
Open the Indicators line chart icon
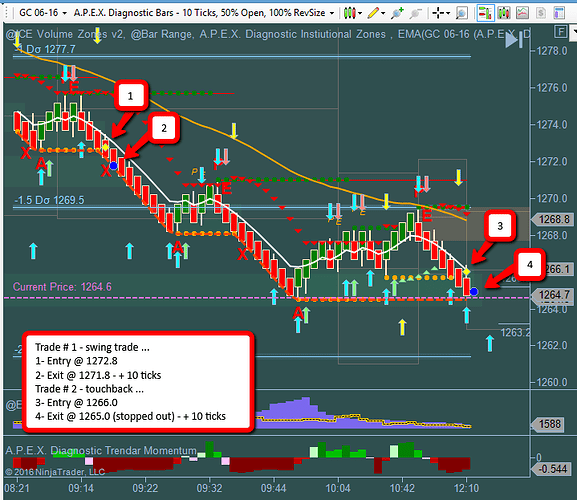pyautogui.click(x=522, y=13)
